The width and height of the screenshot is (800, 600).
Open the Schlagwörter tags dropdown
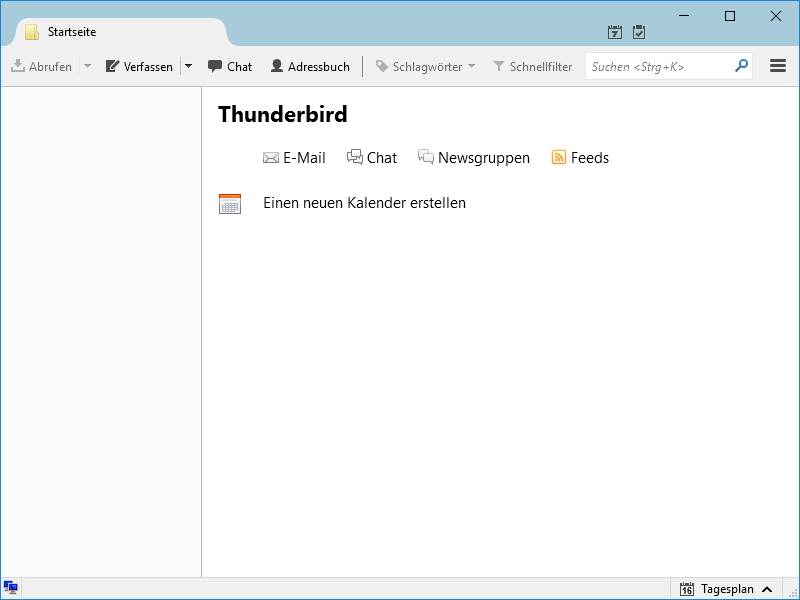click(x=426, y=66)
